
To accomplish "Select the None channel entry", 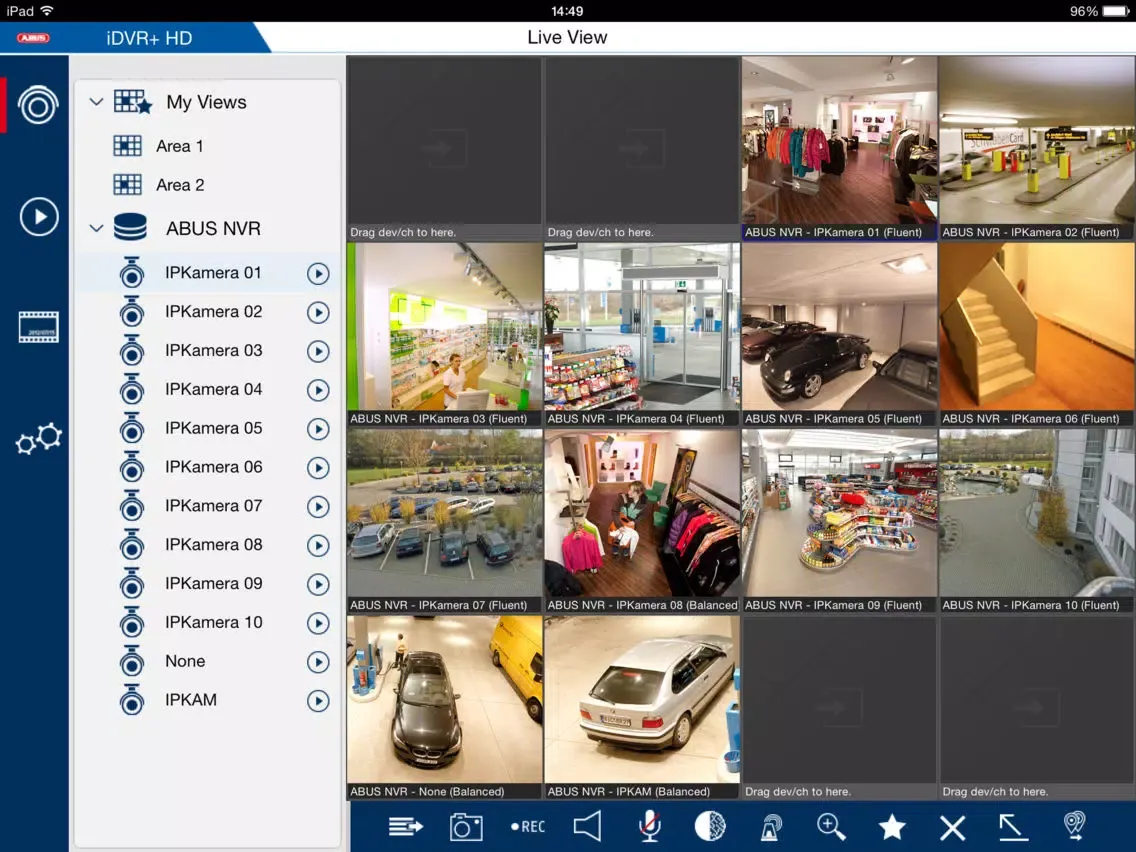I will (207, 661).
